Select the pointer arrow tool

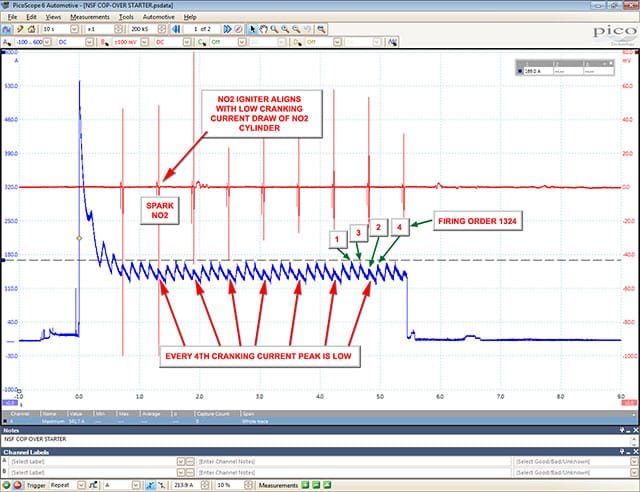pos(253,29)
